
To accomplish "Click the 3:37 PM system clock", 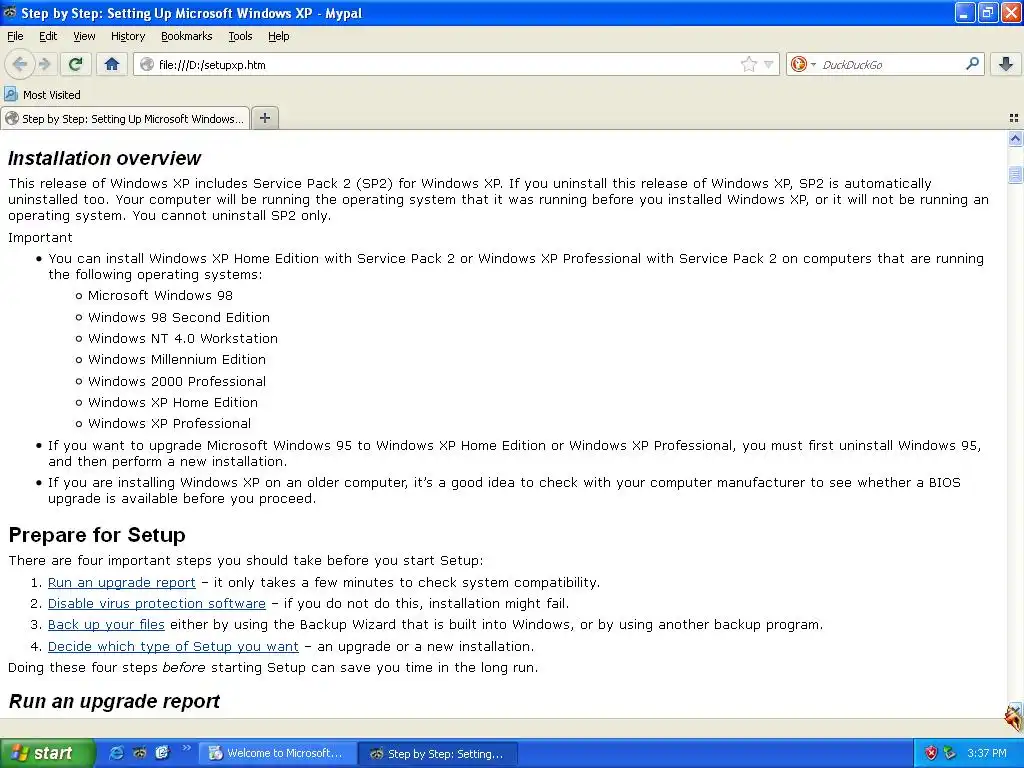I will (x=987, y=753).
